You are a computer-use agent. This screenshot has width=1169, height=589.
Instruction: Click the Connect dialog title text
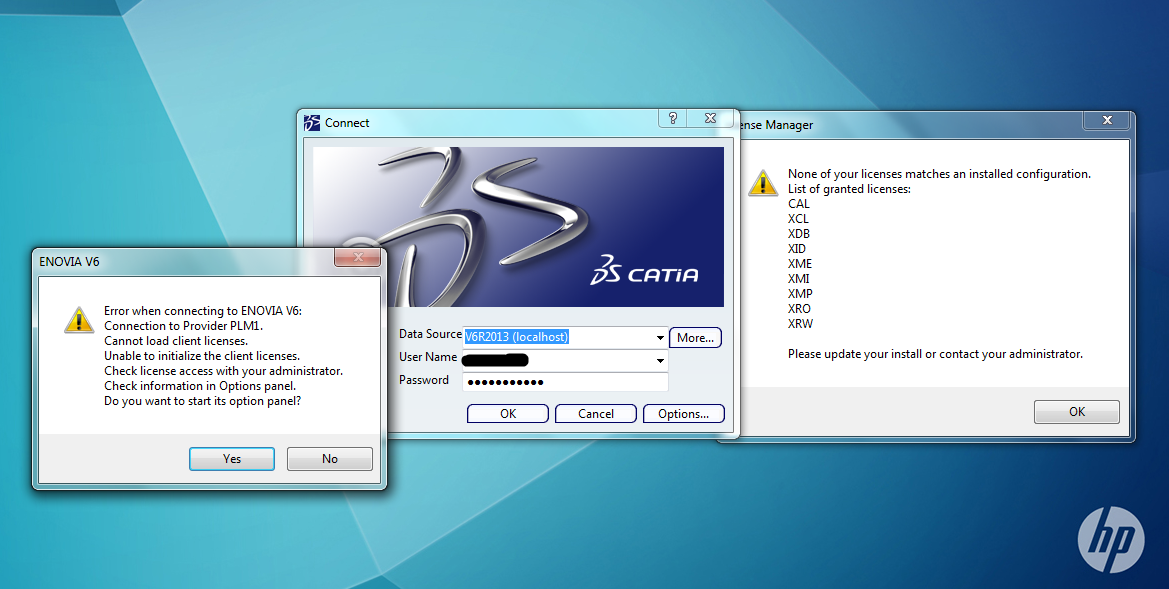click(347, 123)
